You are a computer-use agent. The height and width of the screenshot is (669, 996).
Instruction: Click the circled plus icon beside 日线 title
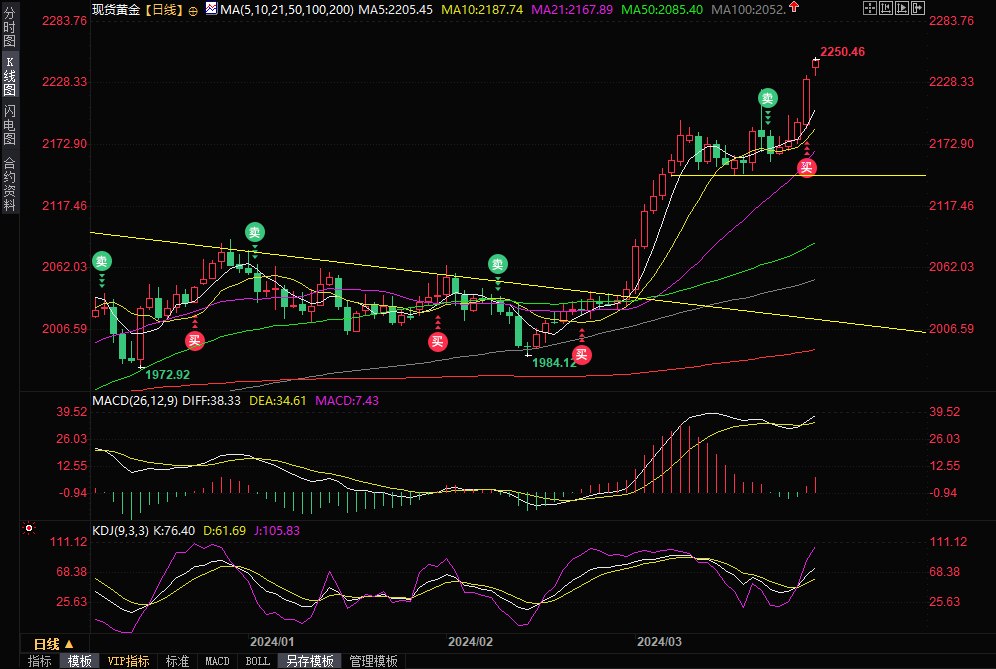click(x=193, y=10)
